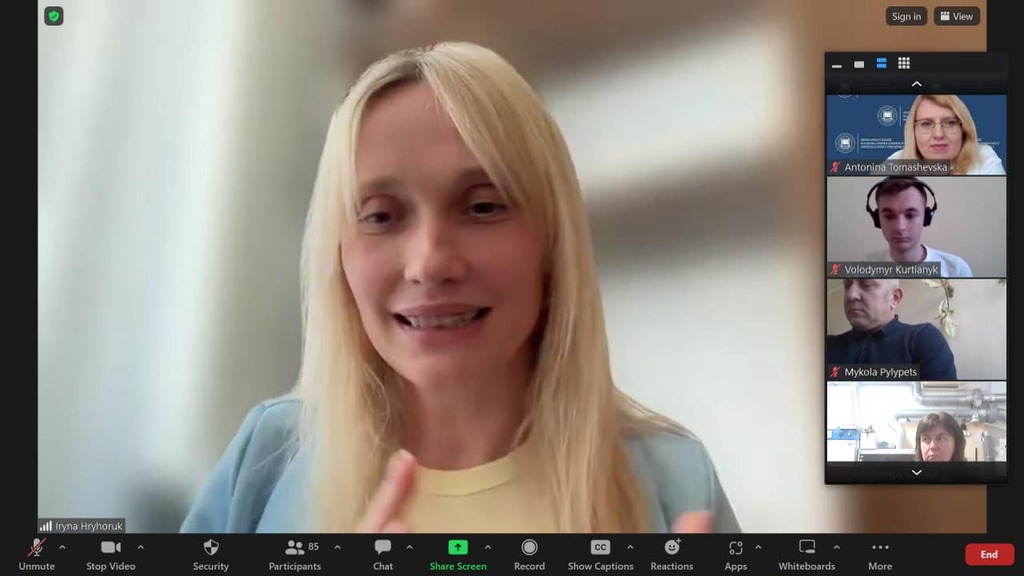
Task: Open the Apps panel
Action: (x=736, y=554)
